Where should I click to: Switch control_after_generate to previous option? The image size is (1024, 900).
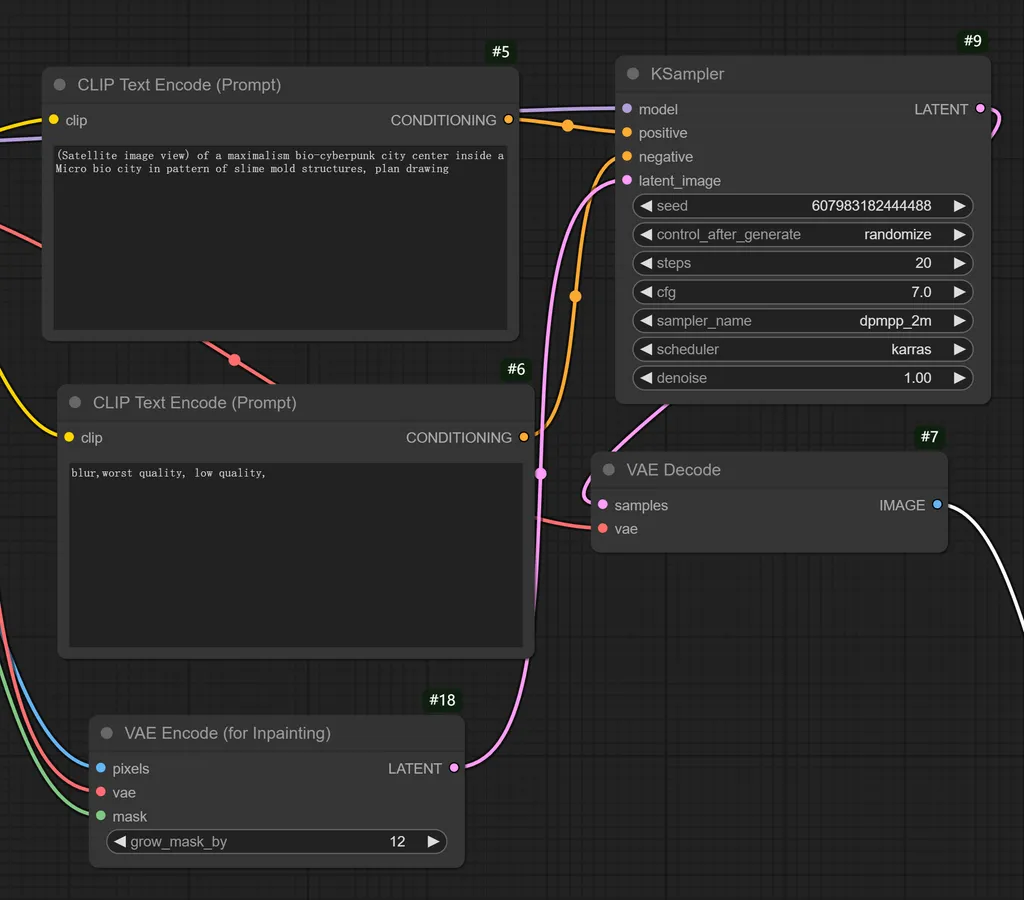tap(646, 234)
